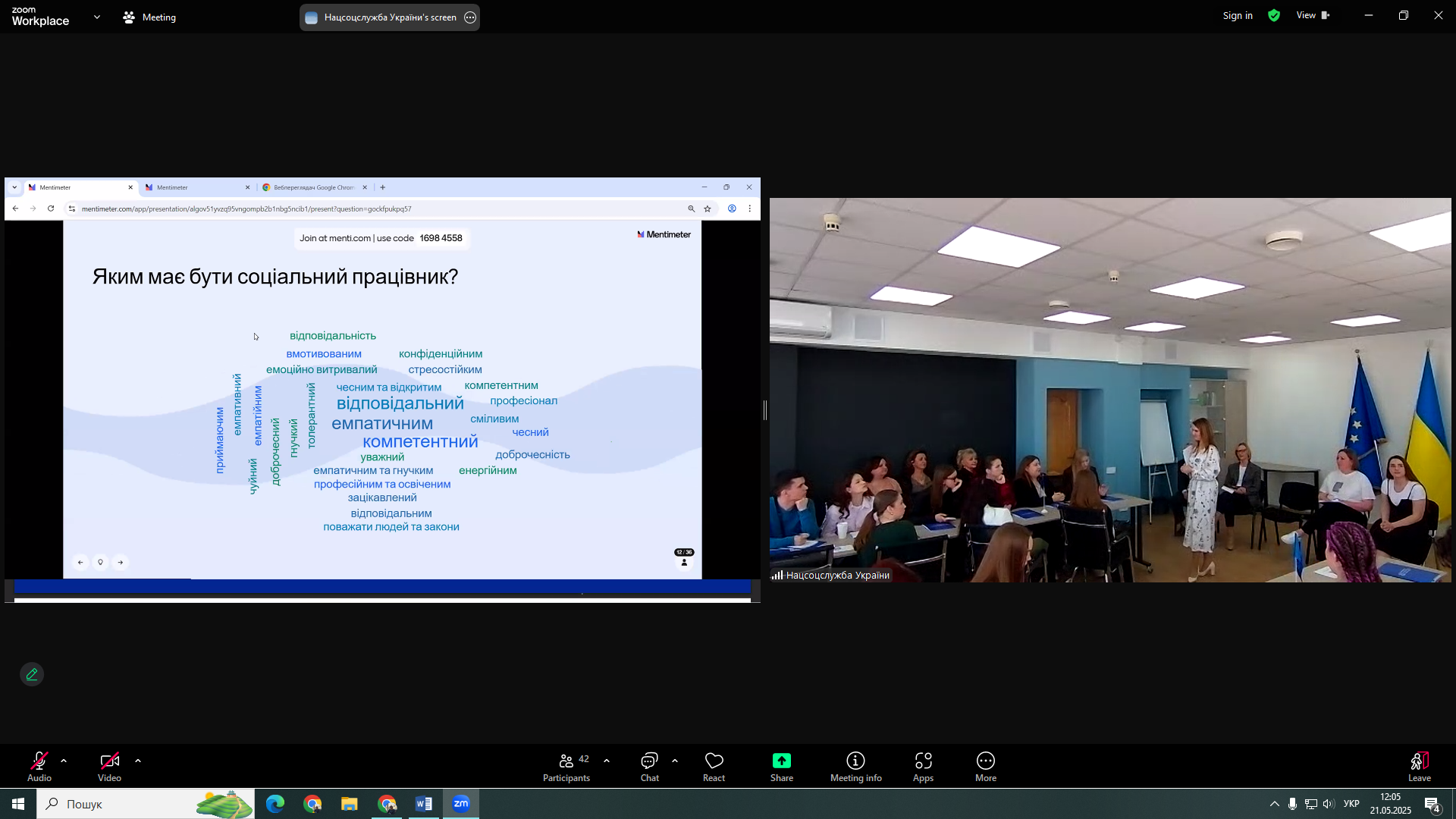Viewport: 1456px width, 819px height.
Task: Open the React emoji menu
Action: 714,766
